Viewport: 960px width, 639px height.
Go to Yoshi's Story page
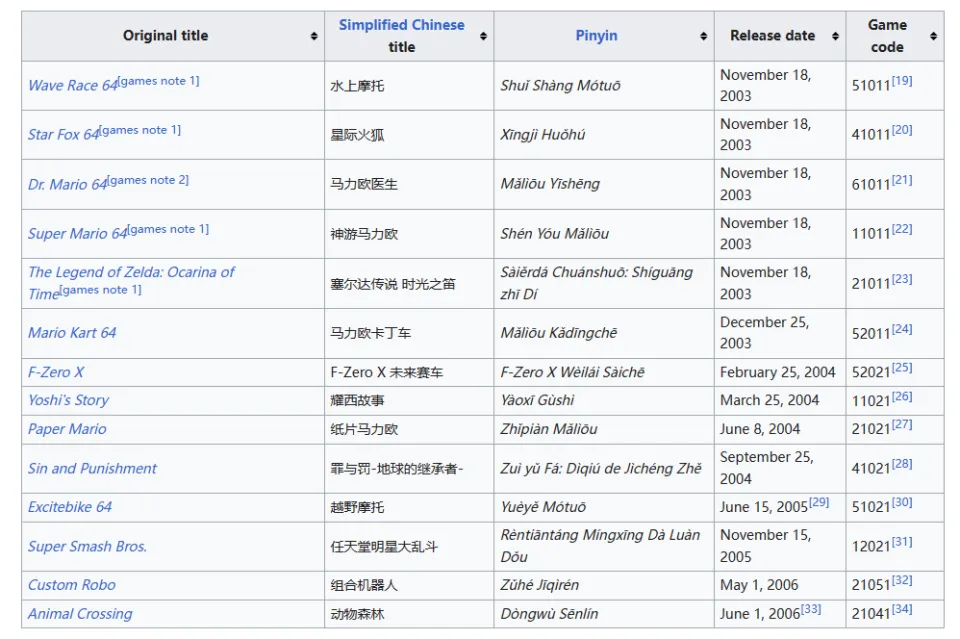click(68, 400)
